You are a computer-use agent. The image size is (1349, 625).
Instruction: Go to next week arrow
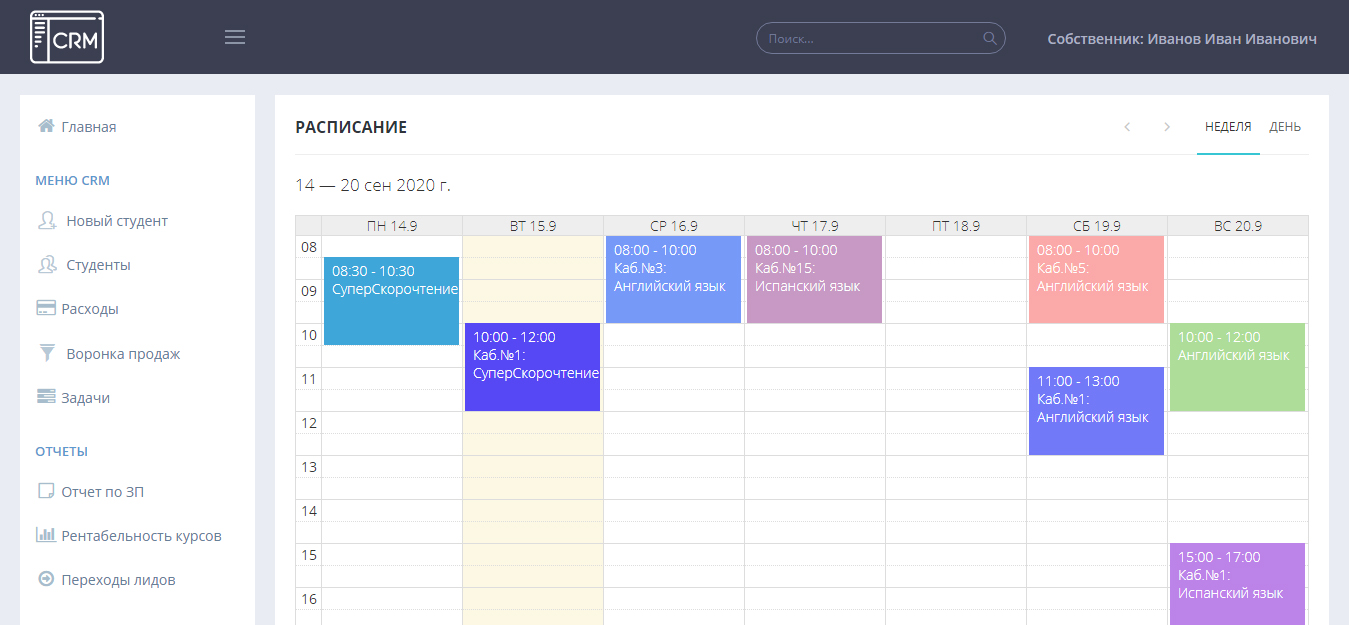(1166, 127)
